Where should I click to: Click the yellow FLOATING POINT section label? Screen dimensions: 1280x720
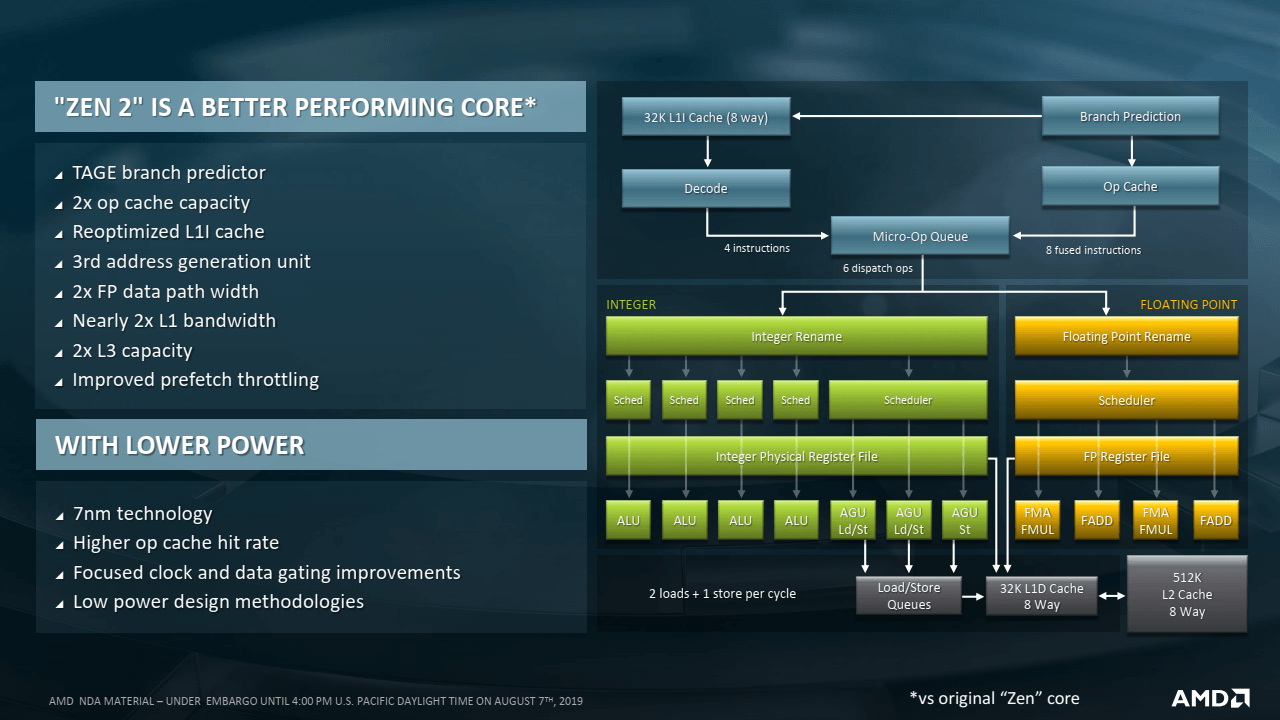coord(1188,304)
